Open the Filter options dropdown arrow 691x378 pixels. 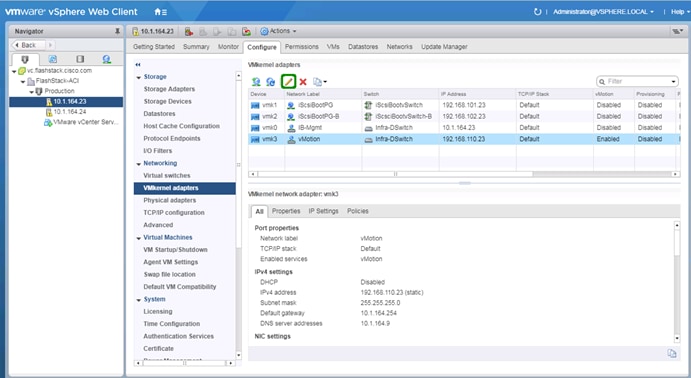[673, 82]
